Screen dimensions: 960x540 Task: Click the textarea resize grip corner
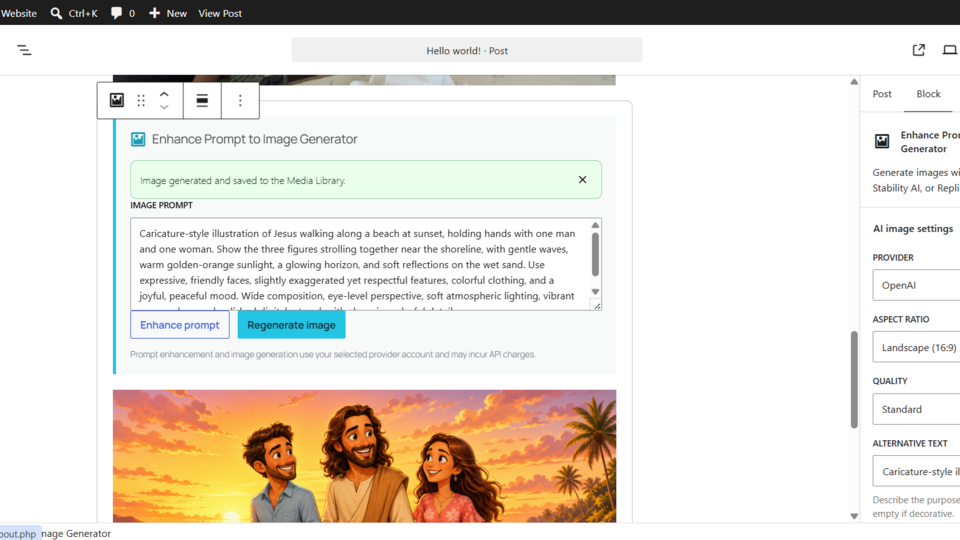click(596, 305)
